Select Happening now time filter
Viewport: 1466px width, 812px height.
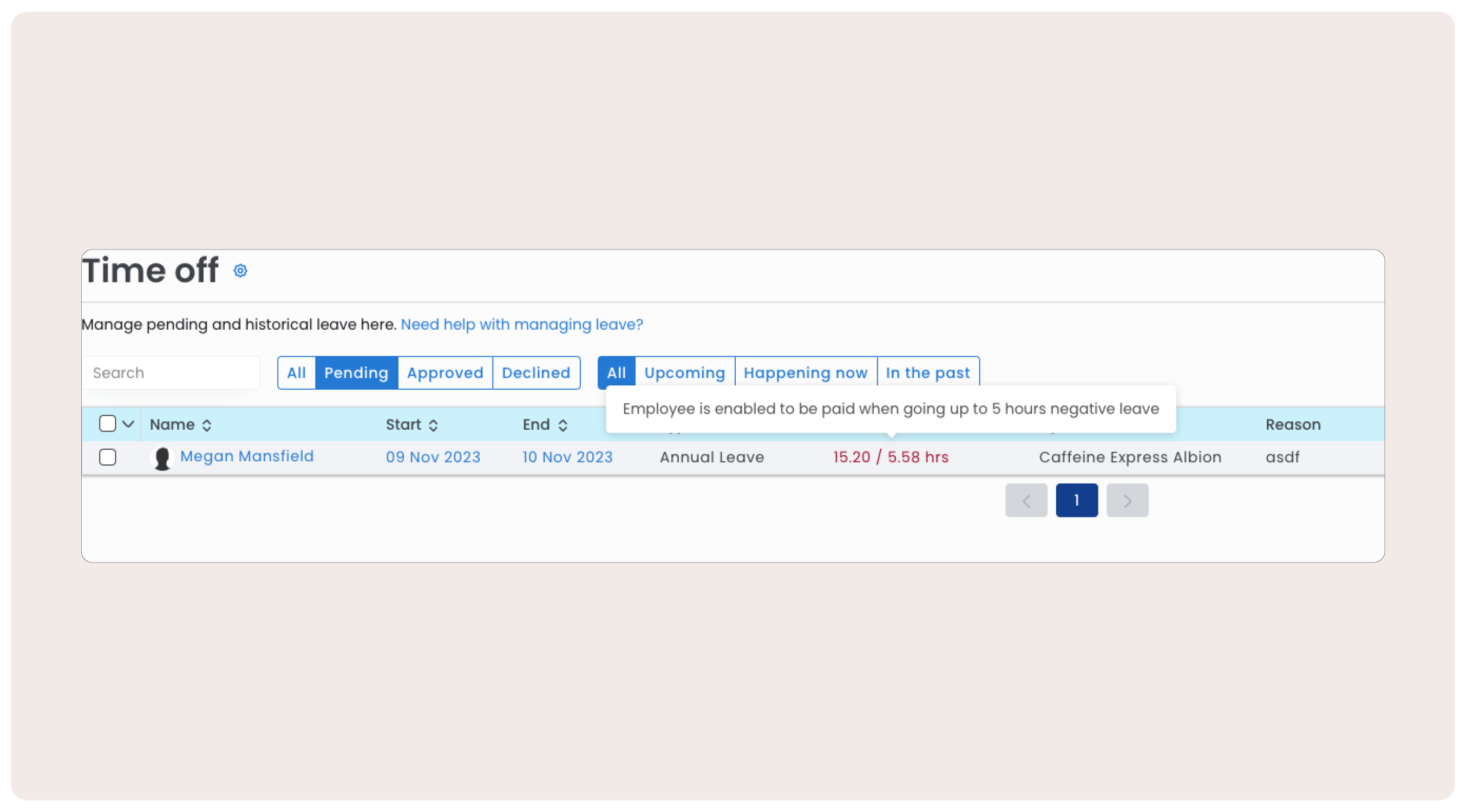(x=806, y=373)
